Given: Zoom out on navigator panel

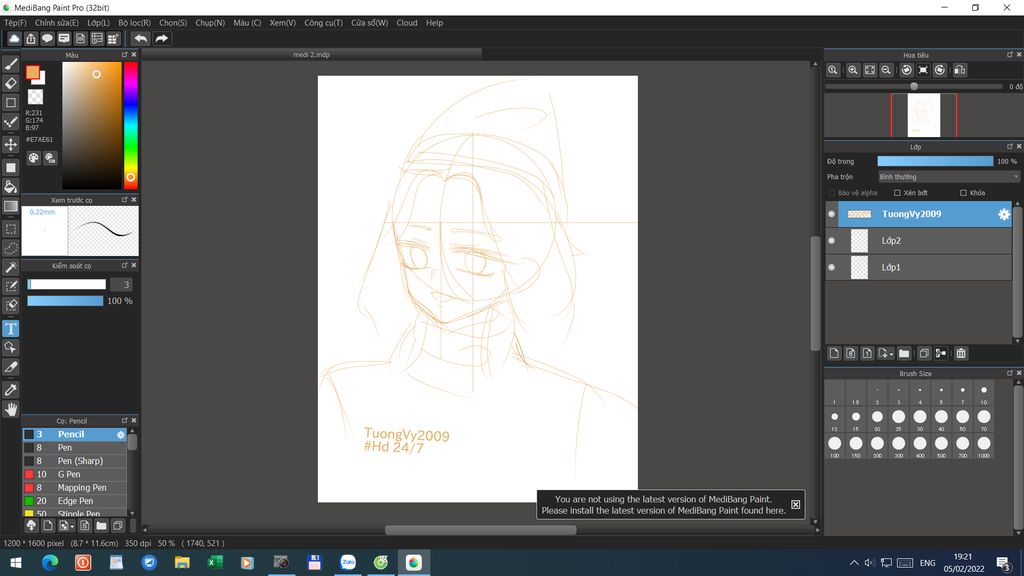Looking at the screenshot, I should 886,70.
